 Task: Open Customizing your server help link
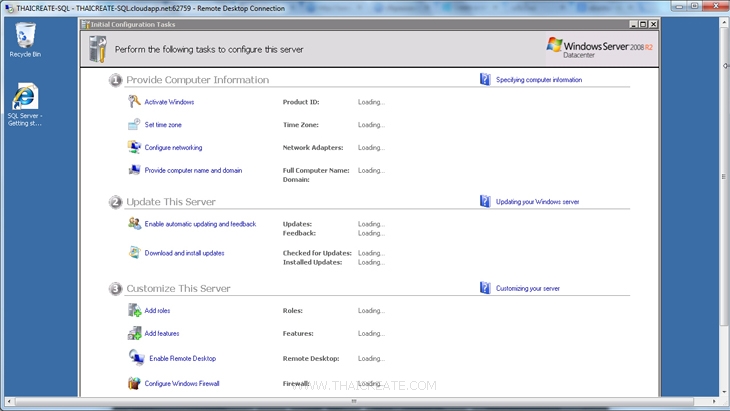click(527, 288)
